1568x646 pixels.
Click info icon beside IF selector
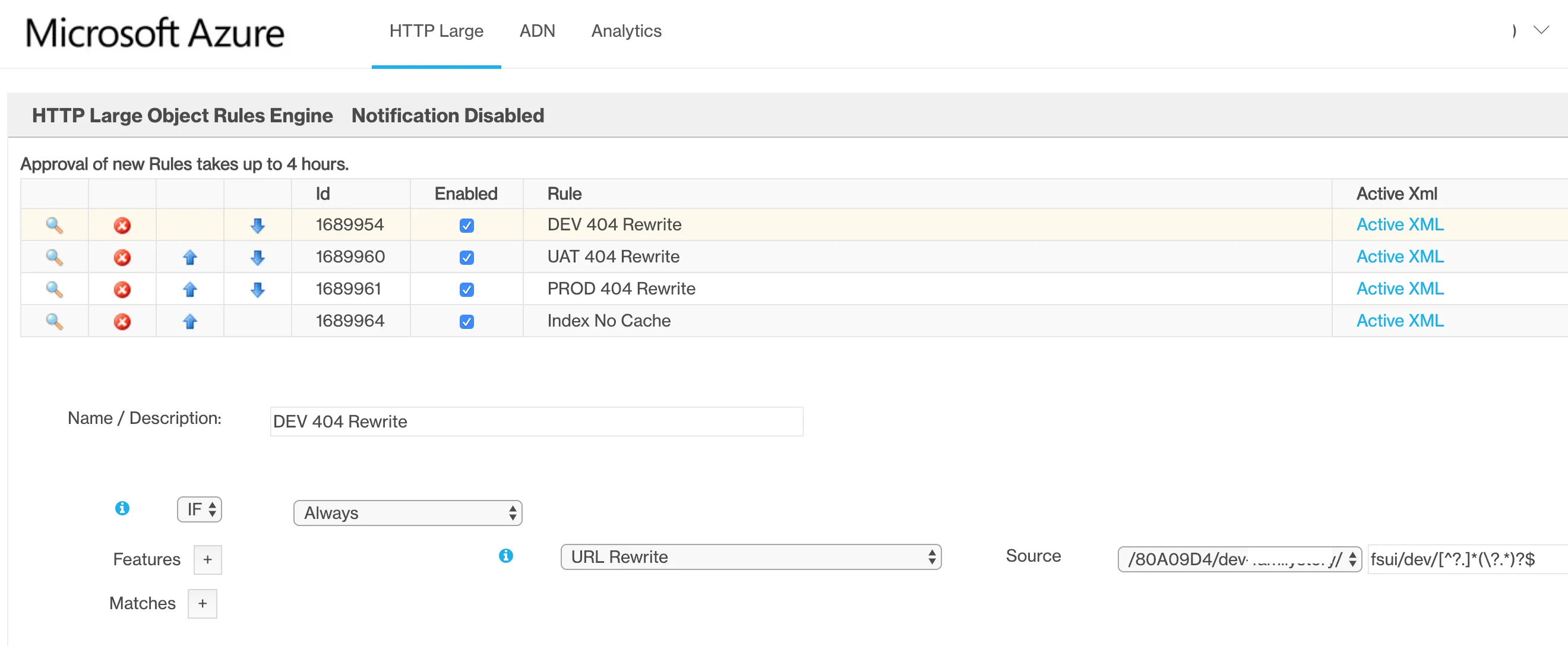pos(122,508)
